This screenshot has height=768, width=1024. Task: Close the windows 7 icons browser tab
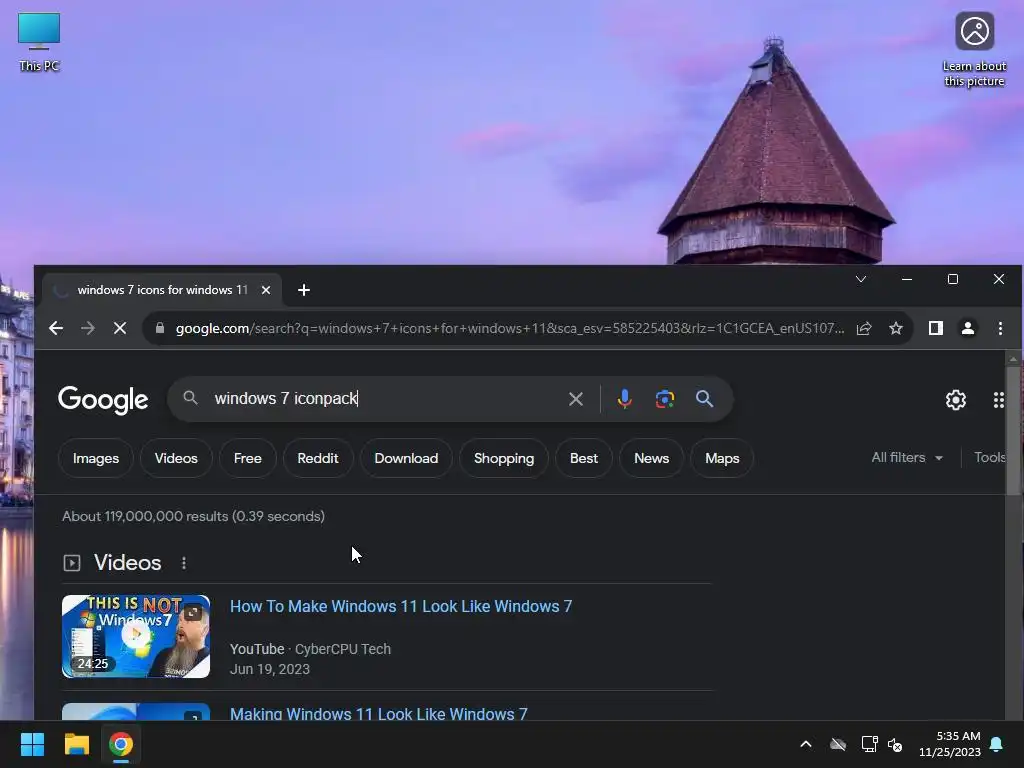pos(266,290)
